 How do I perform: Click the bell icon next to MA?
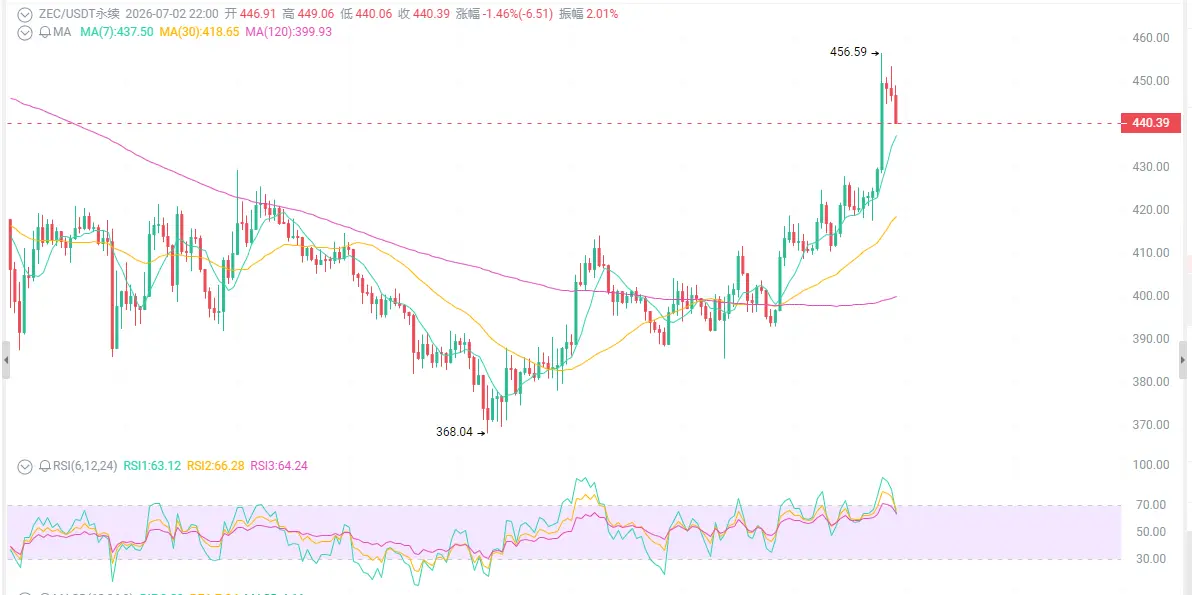pos(43,32)
